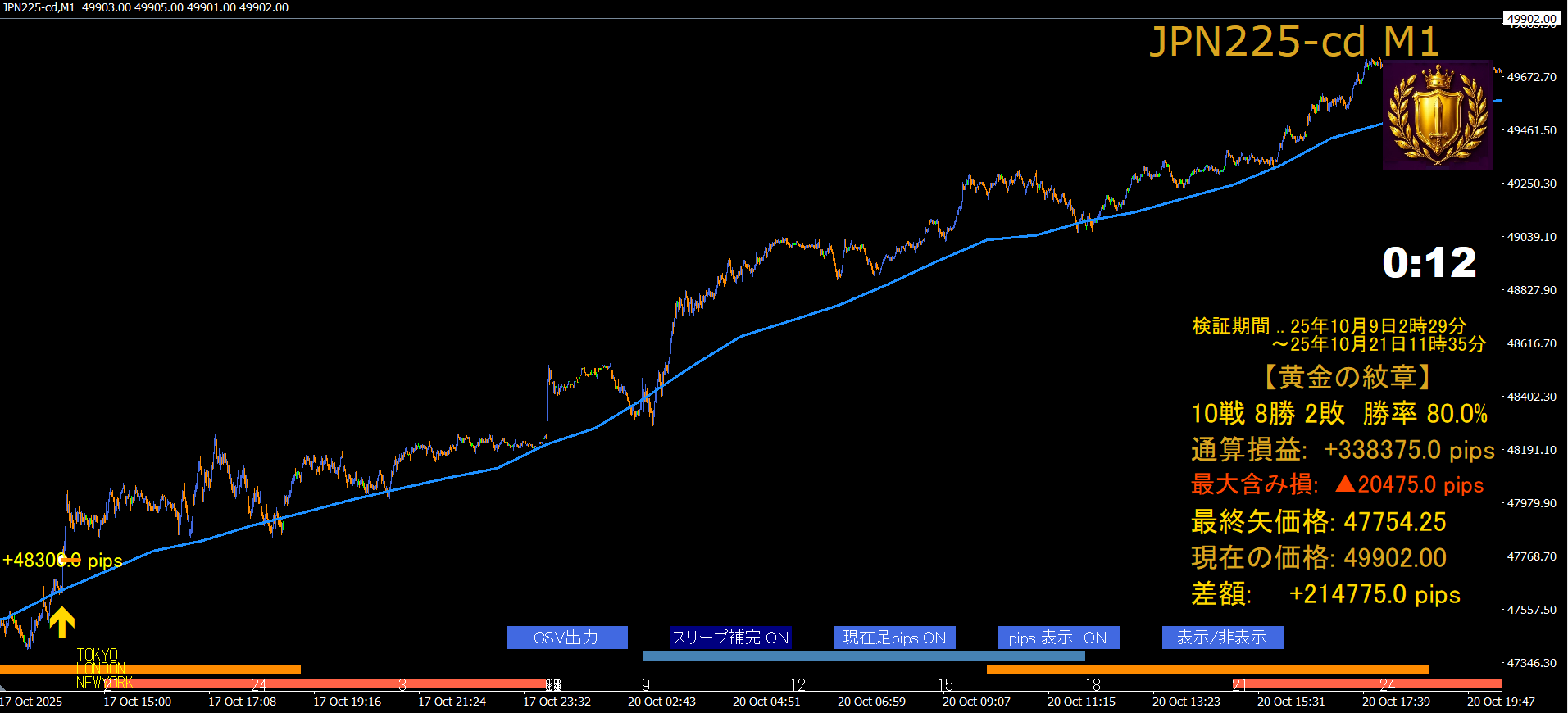1568x713 pixels.
Task: Click the +48300.0 pips profit label
Action: click(62, 561)
